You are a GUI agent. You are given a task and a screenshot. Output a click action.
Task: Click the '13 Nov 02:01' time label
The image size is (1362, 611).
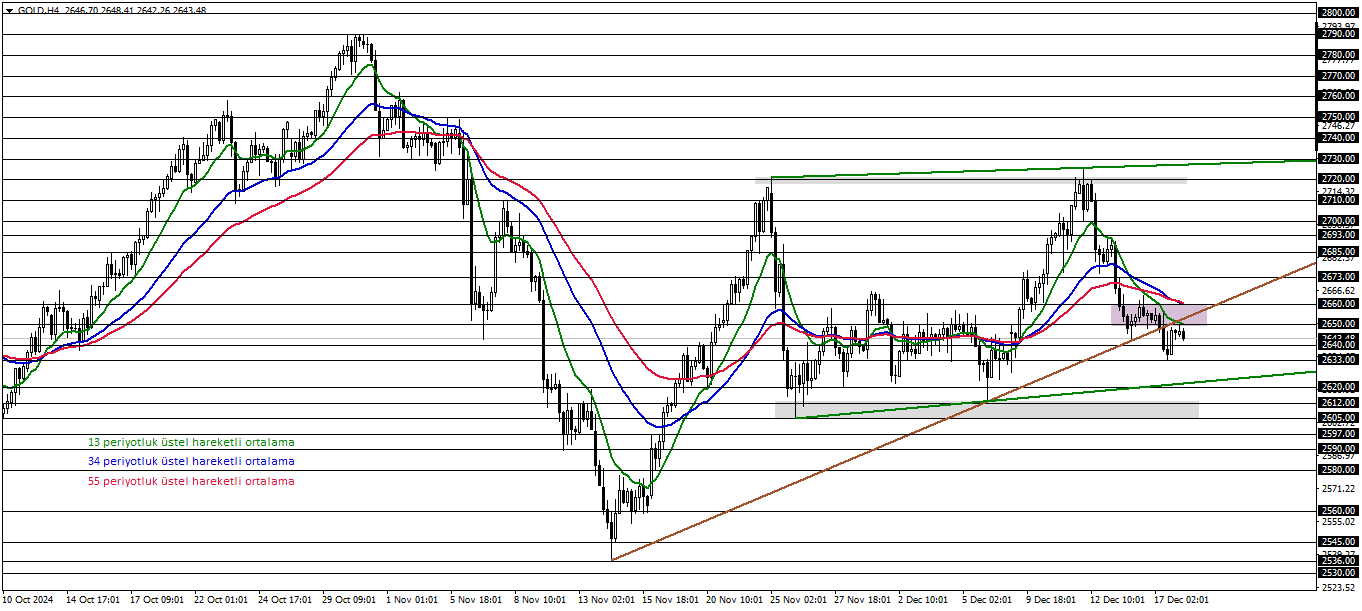tap(605, 600)
